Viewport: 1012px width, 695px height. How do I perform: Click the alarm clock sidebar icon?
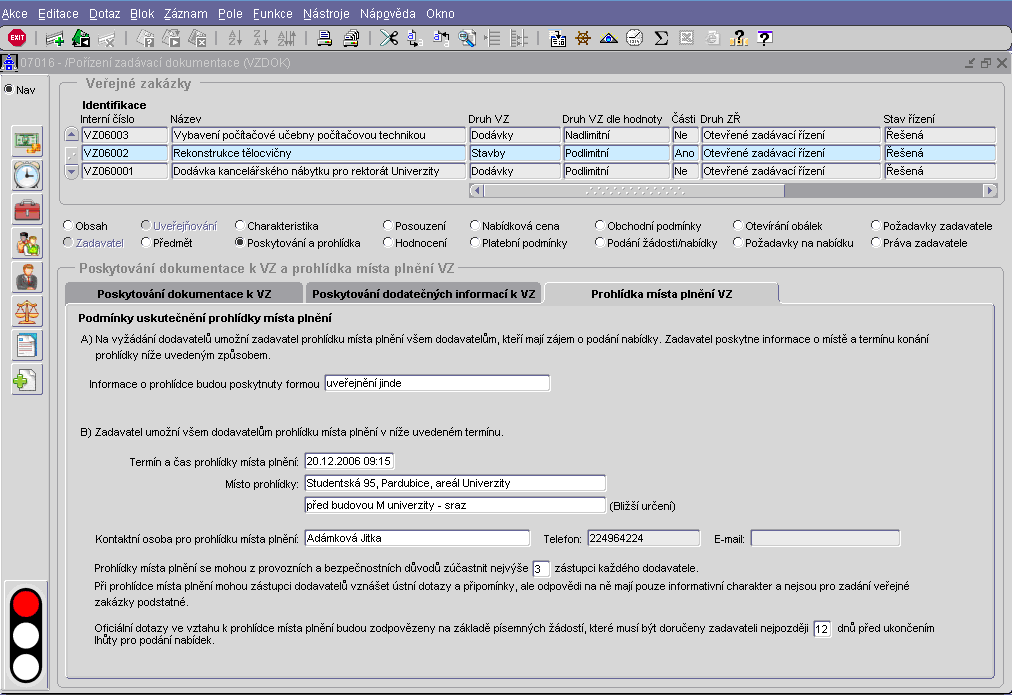pos(27,175)
